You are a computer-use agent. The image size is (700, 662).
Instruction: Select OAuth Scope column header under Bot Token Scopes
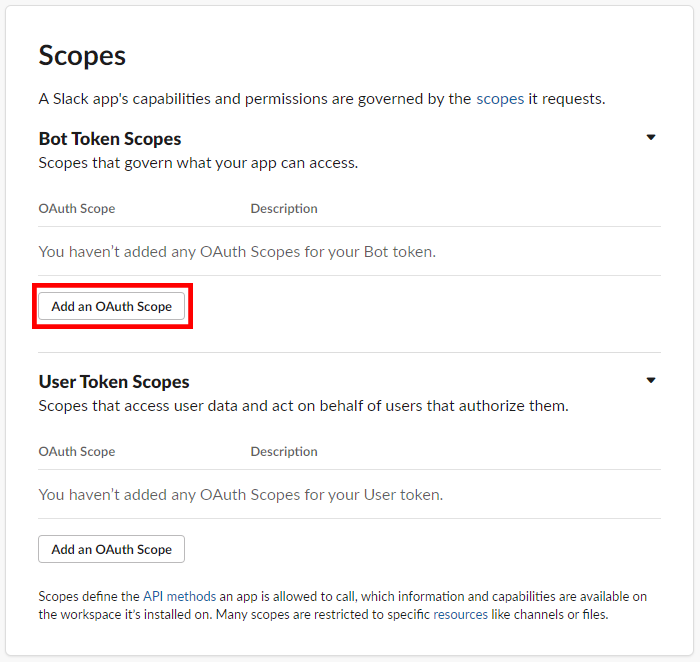tap(77, 209)
